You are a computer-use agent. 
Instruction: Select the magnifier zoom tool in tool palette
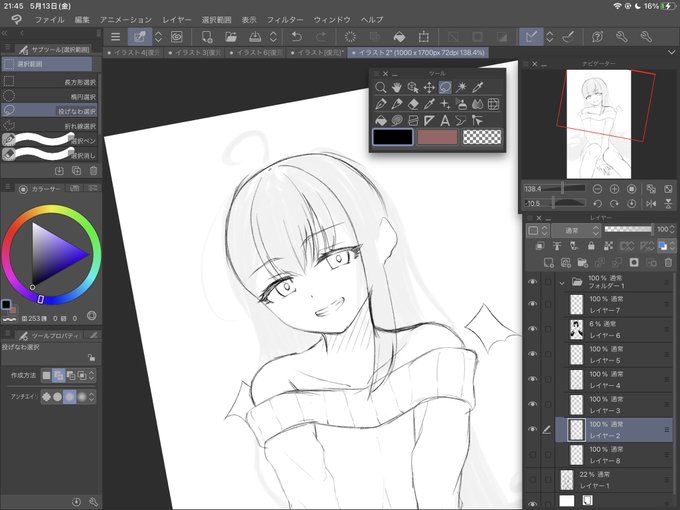tap(380, 87)
